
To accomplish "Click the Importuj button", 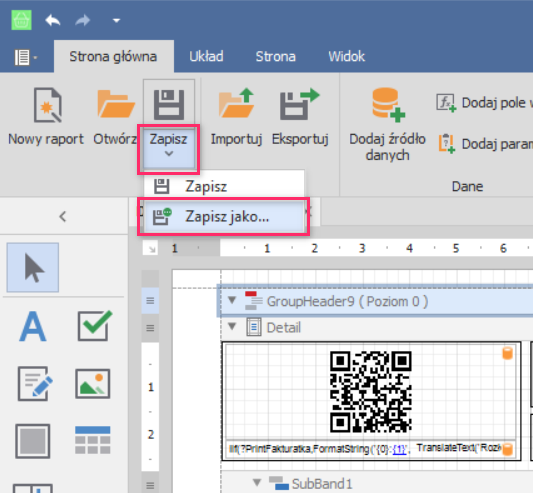I will coord(236,117).
